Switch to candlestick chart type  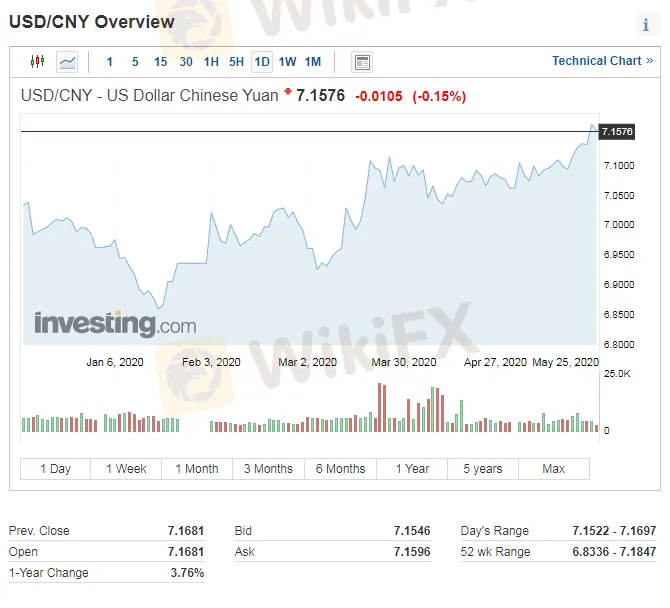[38, 62]
